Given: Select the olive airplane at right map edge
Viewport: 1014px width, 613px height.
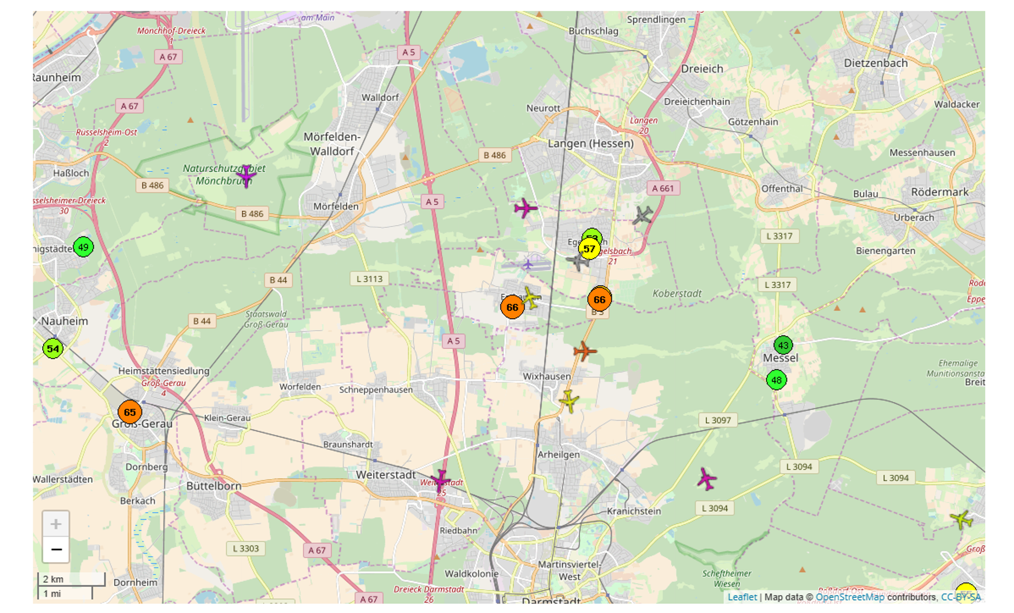Looking at the screenshot, I should 962,519.
